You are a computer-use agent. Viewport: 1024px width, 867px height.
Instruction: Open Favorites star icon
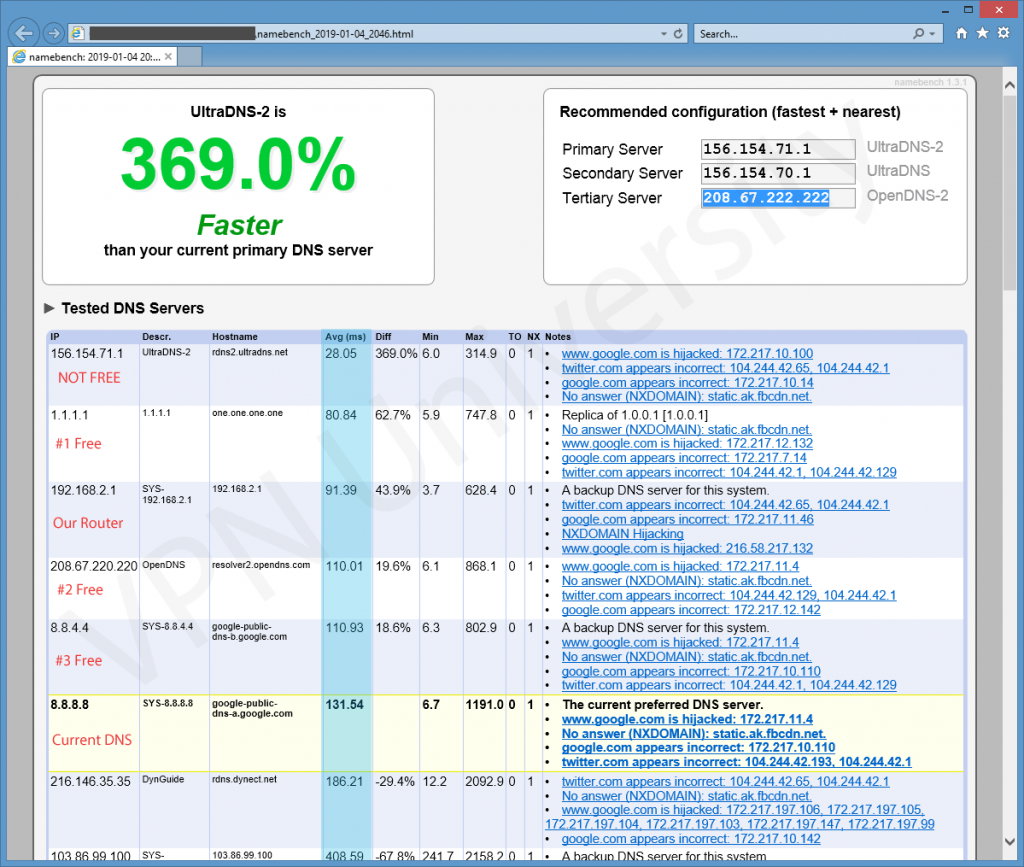coord(982,33)
